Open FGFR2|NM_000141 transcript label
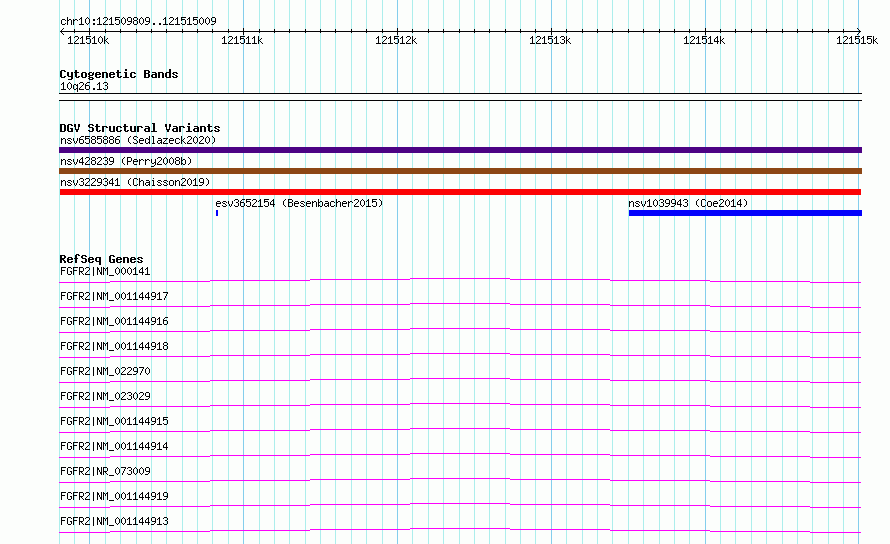The image size is (890, 544). point(105,271)
